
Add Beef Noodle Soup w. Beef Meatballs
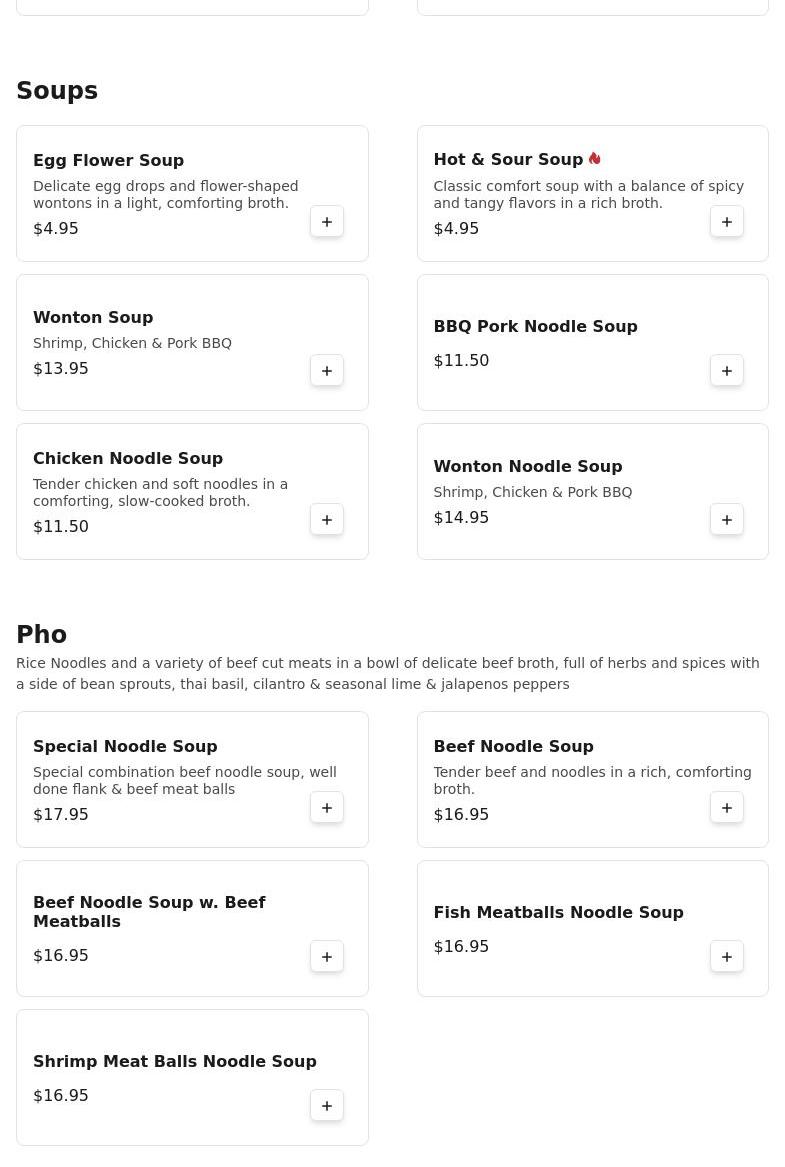click(x=327, y=956)
